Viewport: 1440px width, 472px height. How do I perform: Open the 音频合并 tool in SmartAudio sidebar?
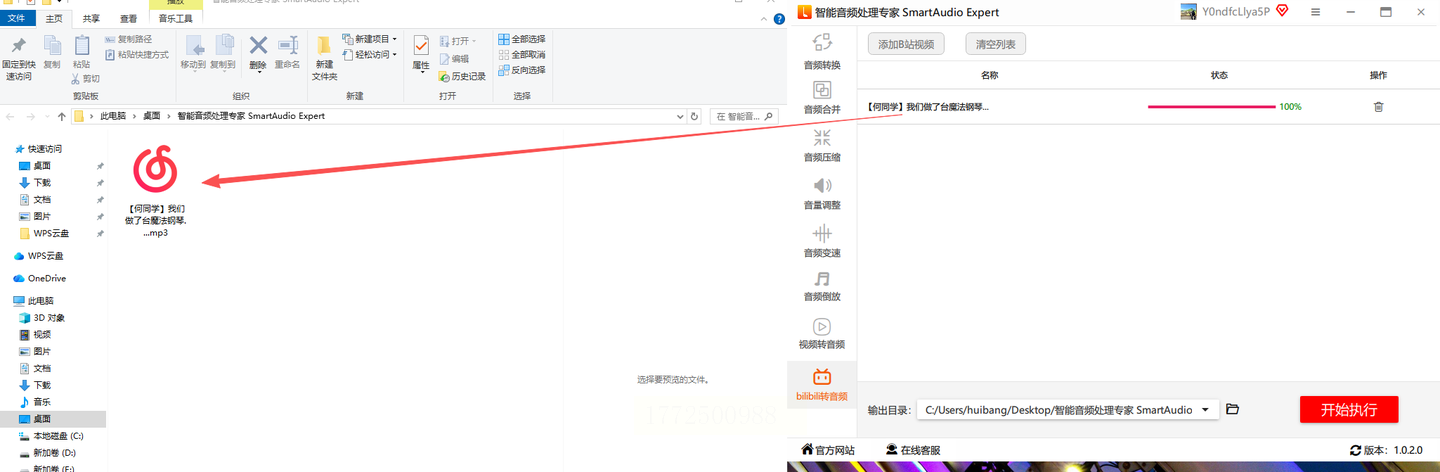pos(822,98)
